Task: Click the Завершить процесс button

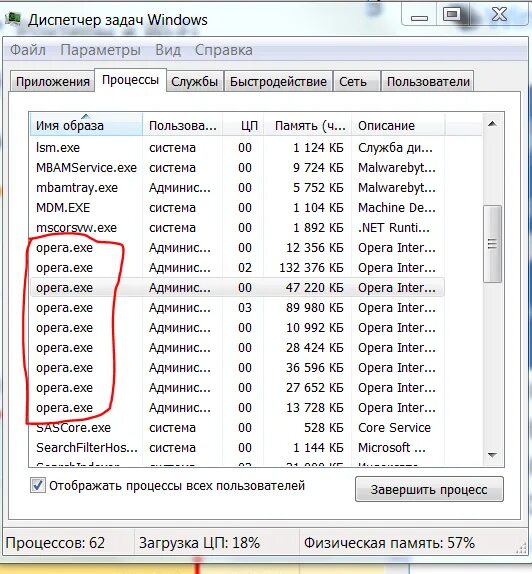Action: [429, 489]
